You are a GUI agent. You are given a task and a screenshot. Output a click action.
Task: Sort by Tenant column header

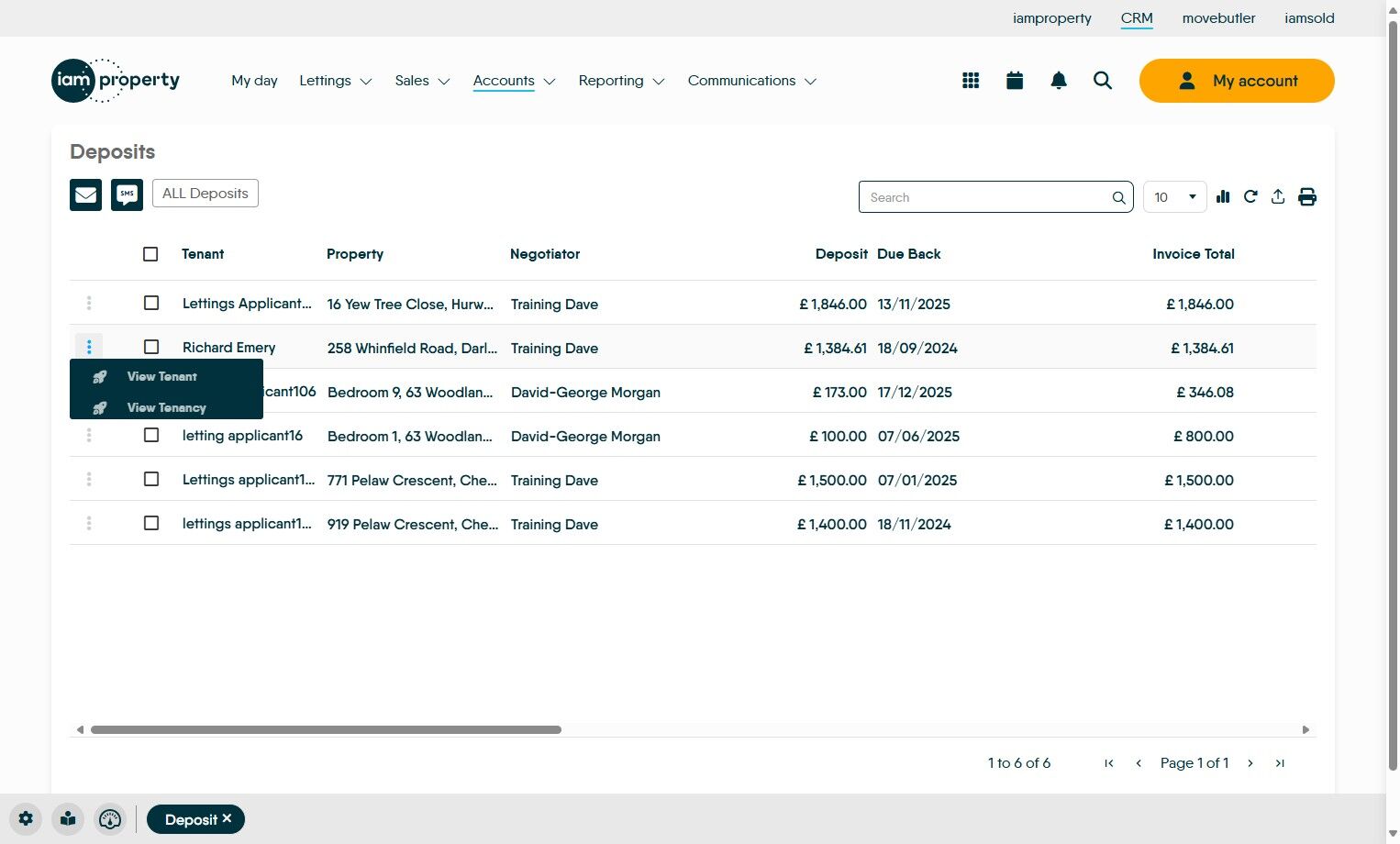tap(203, 254)
